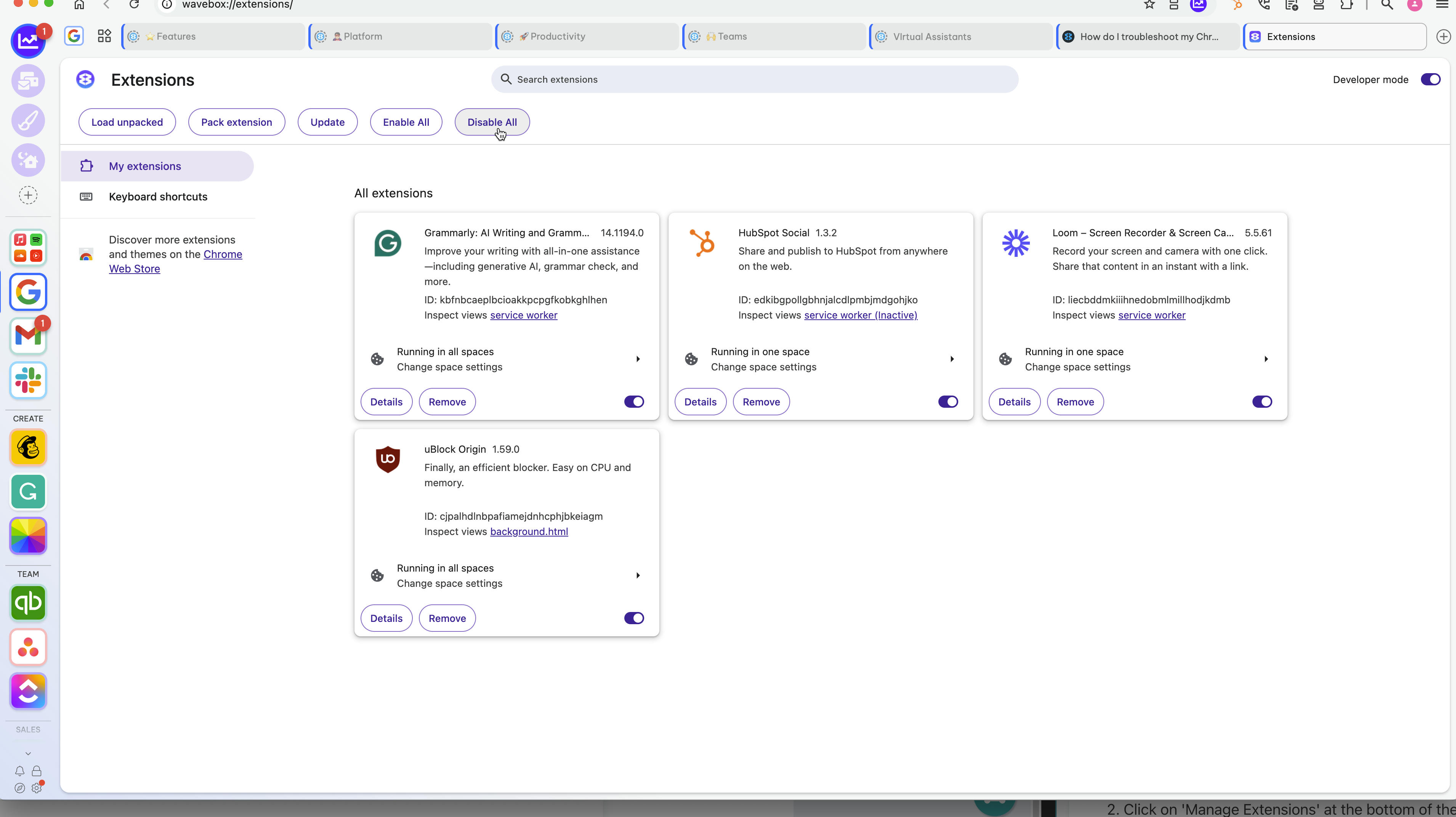Reload the extensions page
Image resolution: width=1456 pixels, height=817 pixels.
point(134,5)
